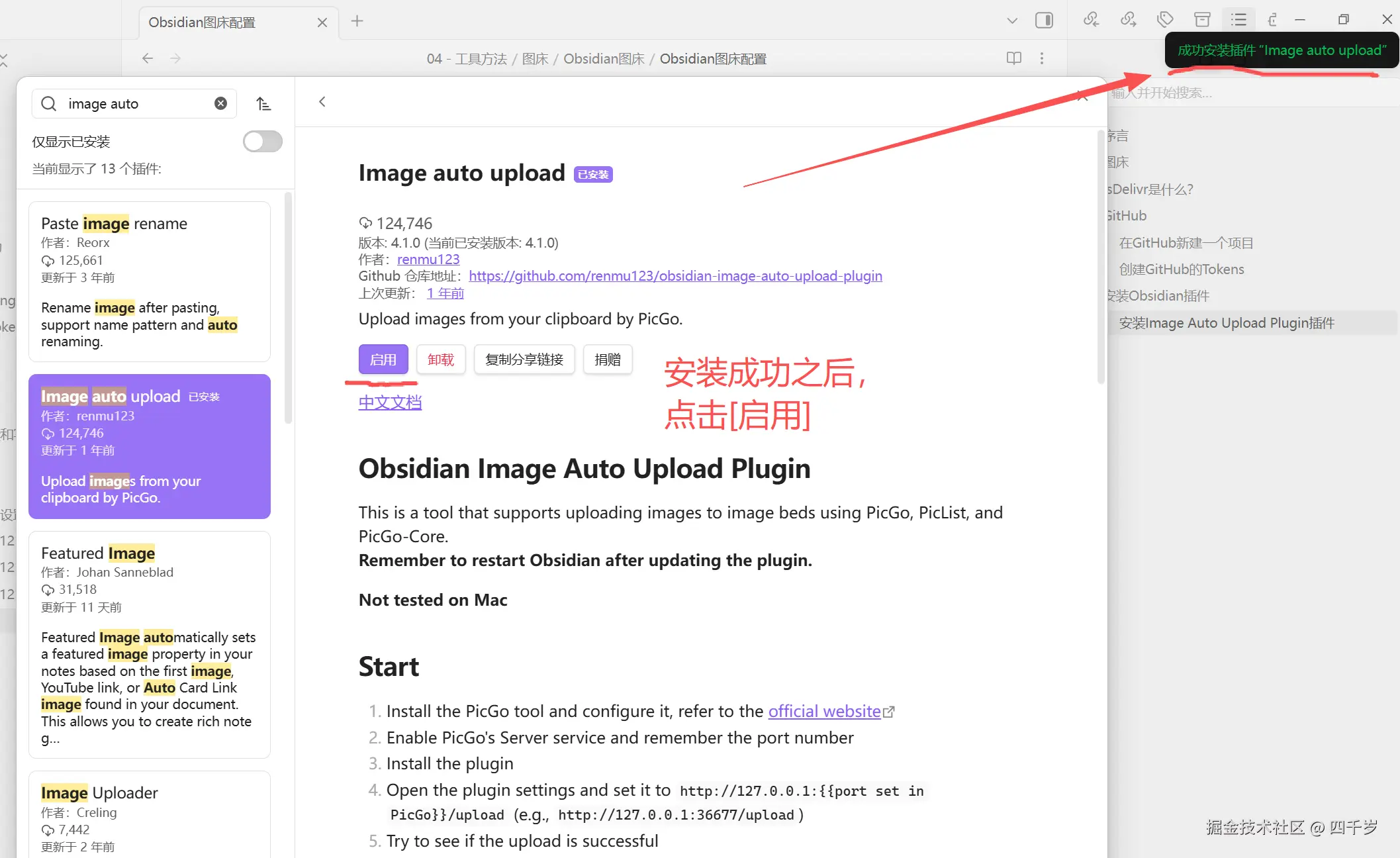
Task: Open the tags panel icon
Action: click(x=1165, y=20)
